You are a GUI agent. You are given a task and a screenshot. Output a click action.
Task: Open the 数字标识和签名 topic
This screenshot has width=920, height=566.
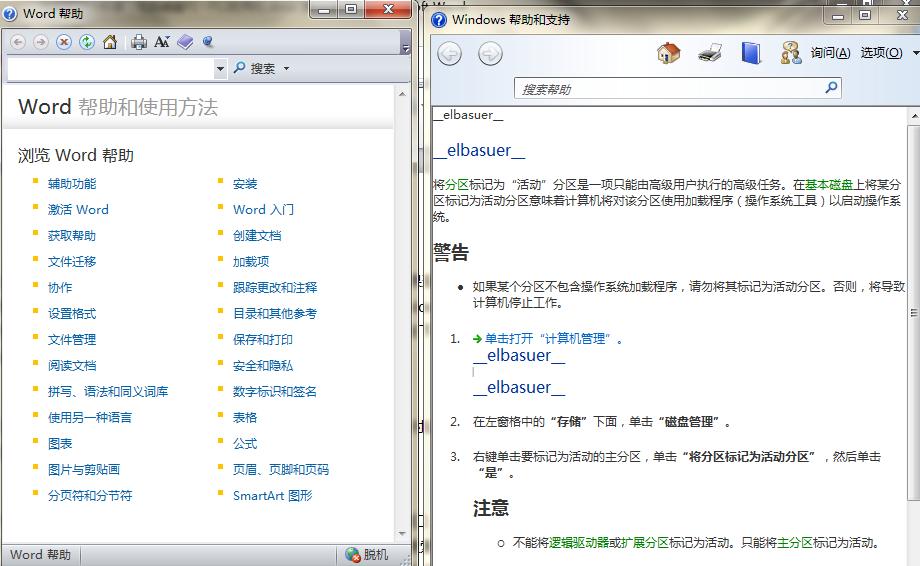(x=275, y=391)
